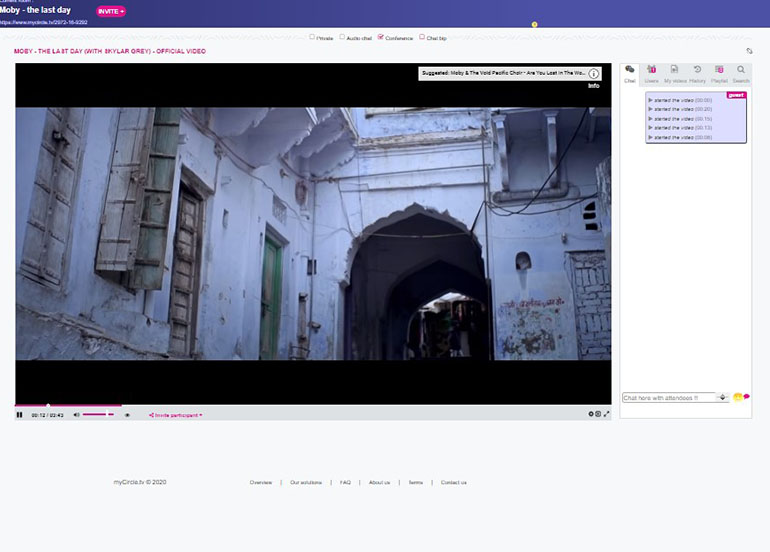Open the Search tab
The height and width of the screenshot is (552, 770).
(x=741, y=74)
